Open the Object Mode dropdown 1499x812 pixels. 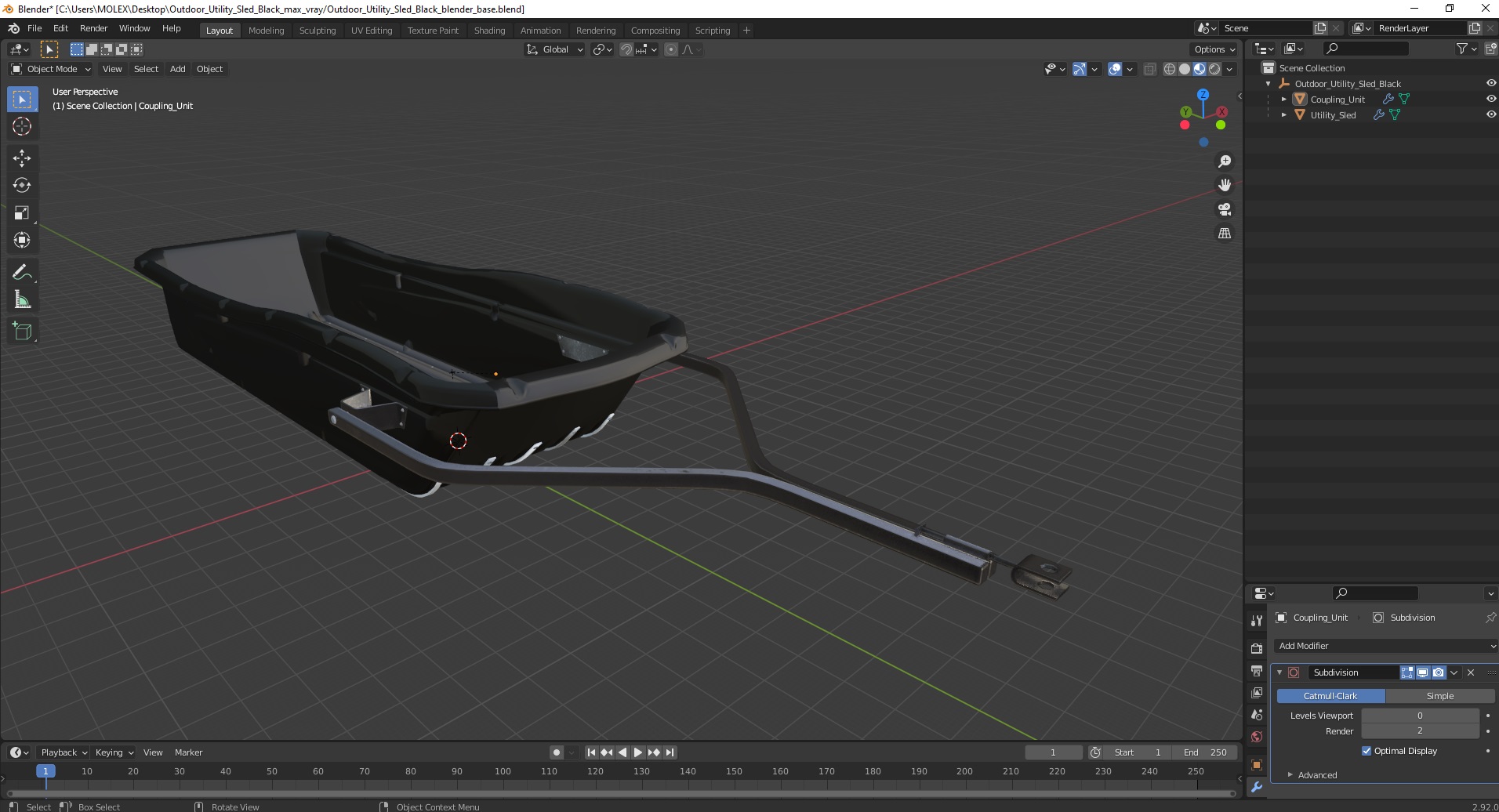click(50, 69)
